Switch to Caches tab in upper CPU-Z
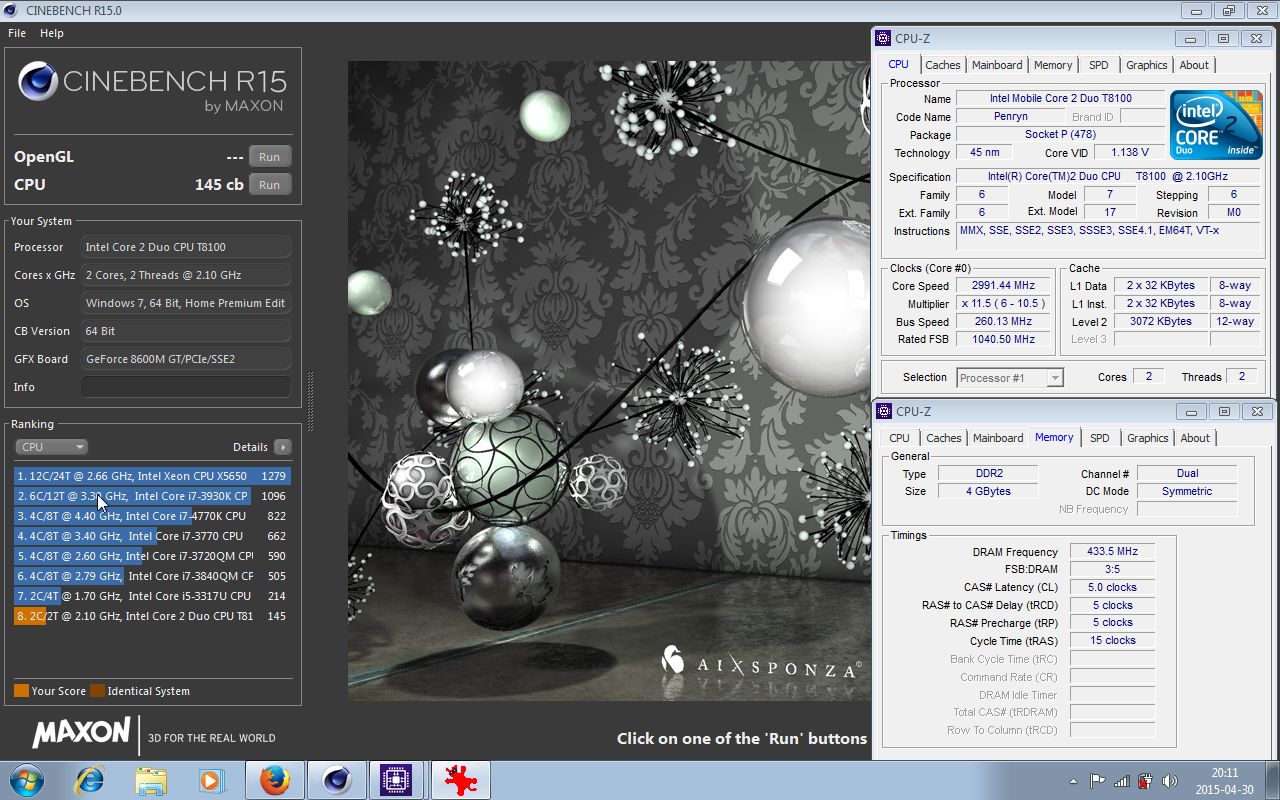This screenshot has width=1280, height=800. [x=942, y=65]
